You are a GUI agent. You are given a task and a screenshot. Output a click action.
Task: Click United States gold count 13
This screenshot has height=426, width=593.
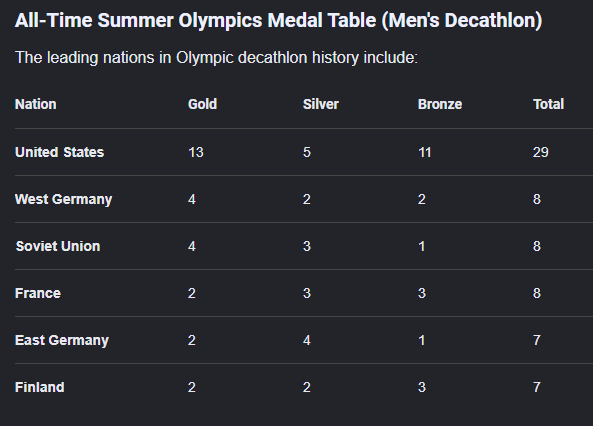(196, 152)
